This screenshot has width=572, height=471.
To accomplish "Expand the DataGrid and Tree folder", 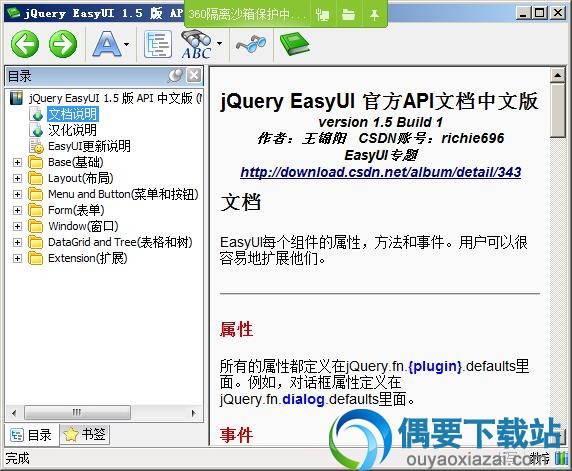I will click(x=17, y=242).
